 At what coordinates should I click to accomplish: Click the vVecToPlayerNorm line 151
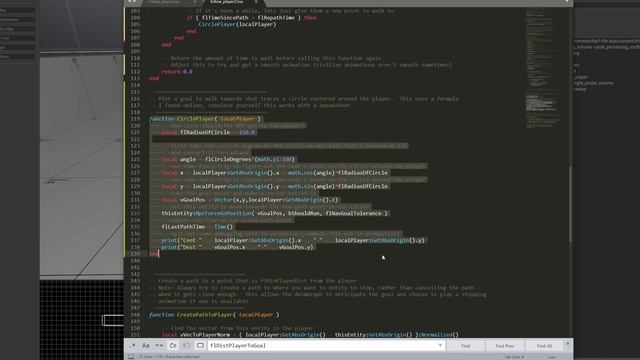[310, 335]
